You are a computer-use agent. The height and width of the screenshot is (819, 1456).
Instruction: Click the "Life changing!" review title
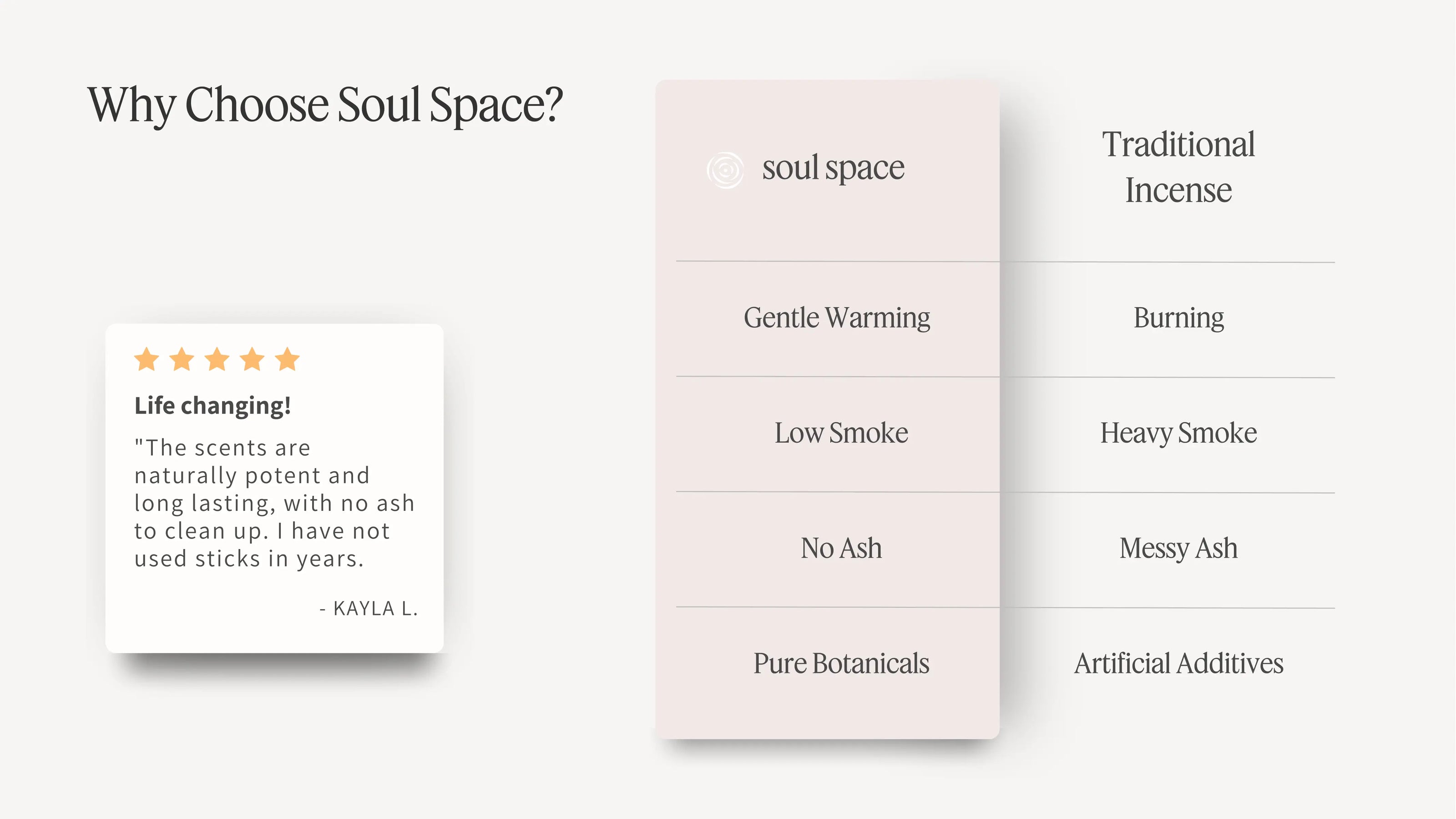(x=212, y=406)
